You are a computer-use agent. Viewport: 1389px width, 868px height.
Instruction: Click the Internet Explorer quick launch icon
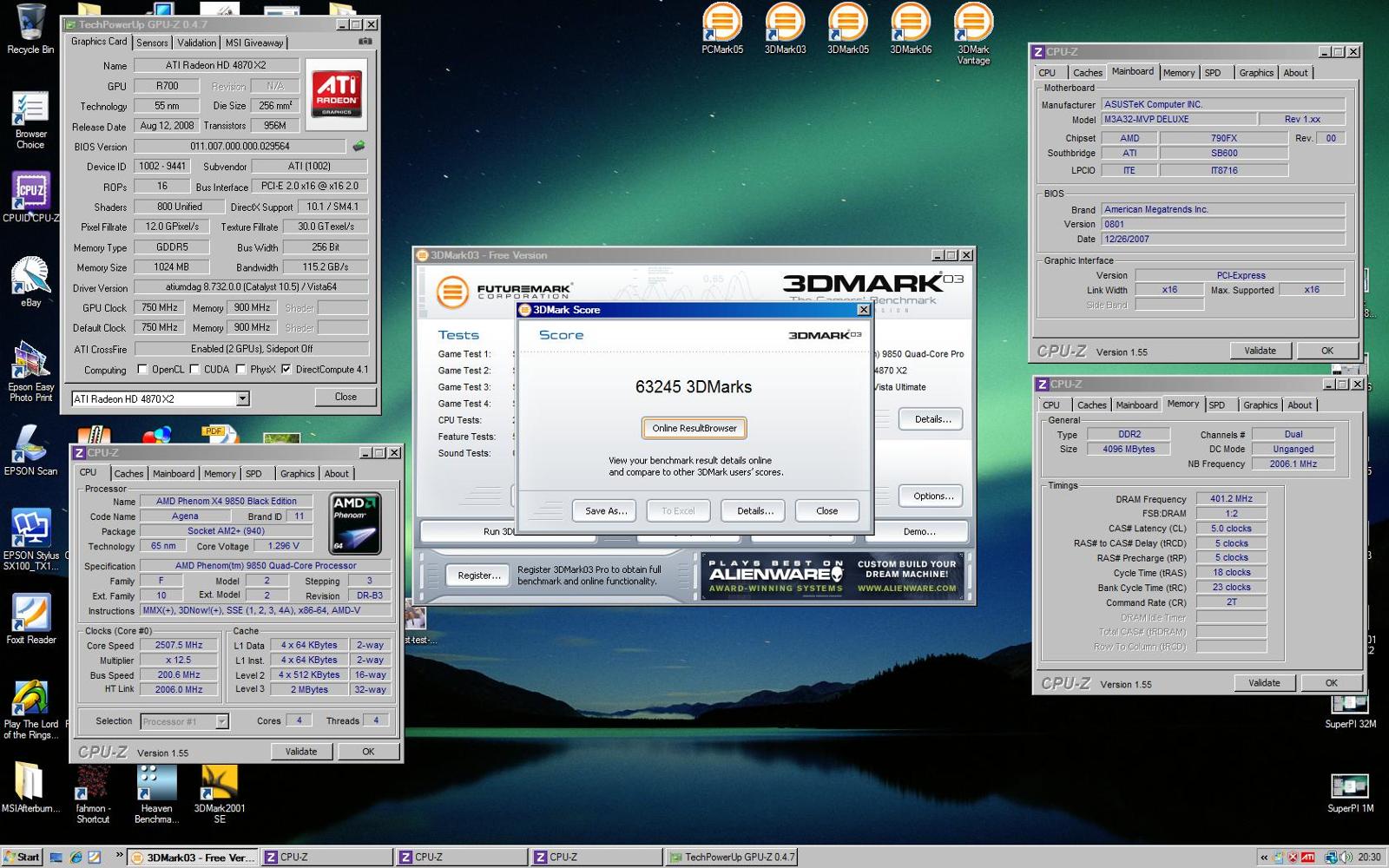coord(76,857)
